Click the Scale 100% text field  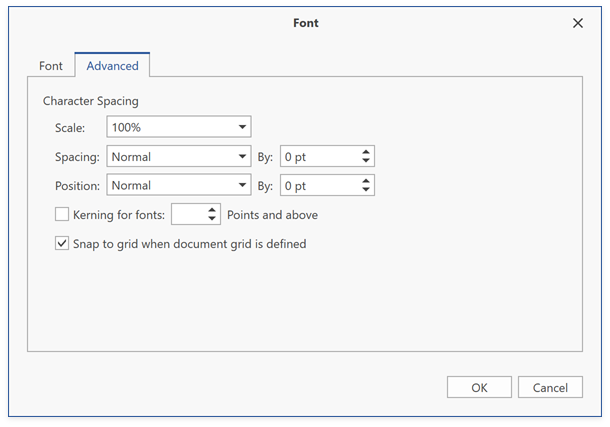coord(172,127)
